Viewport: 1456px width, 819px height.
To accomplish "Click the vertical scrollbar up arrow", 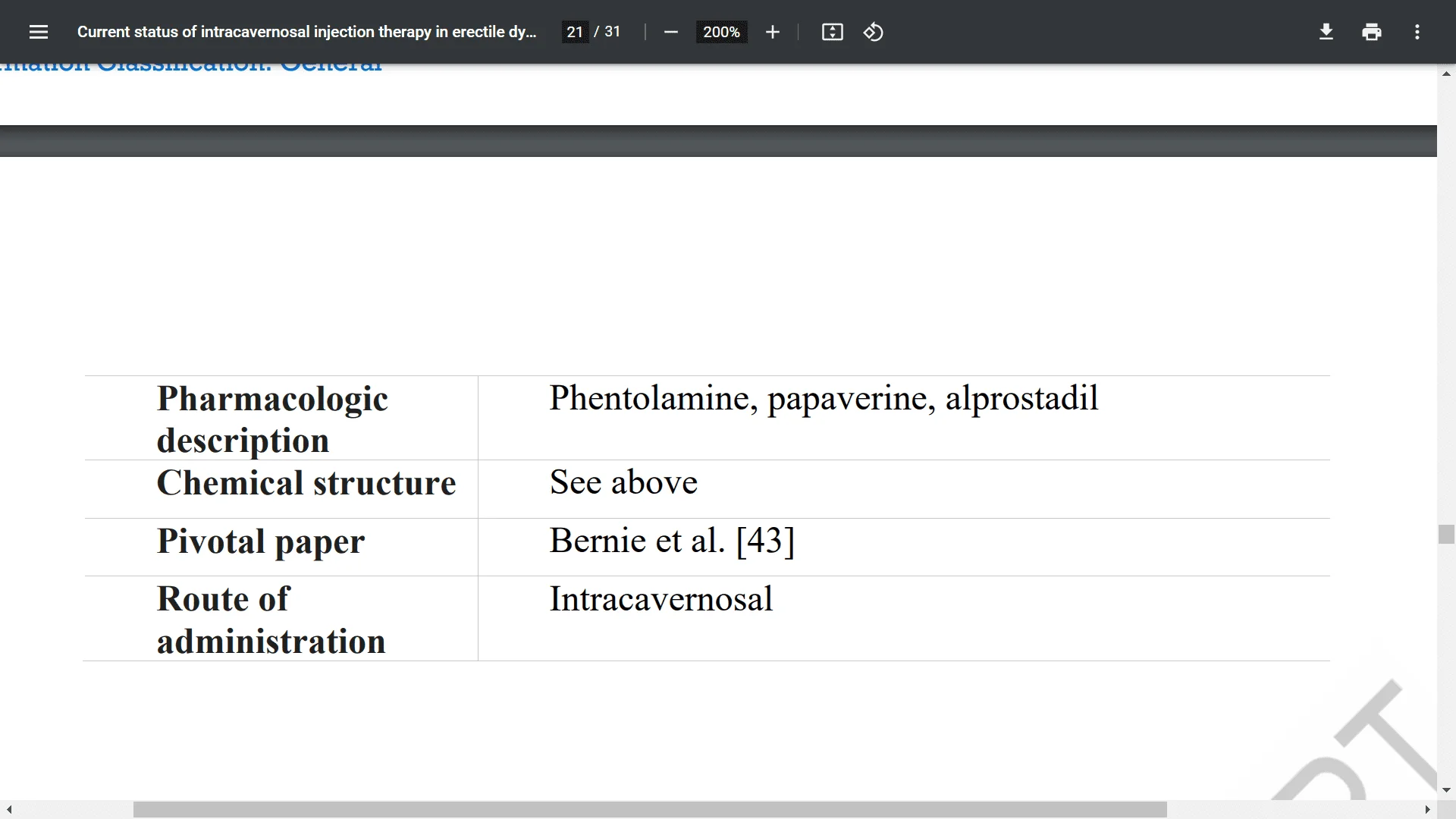I will tap(1446, 74).
